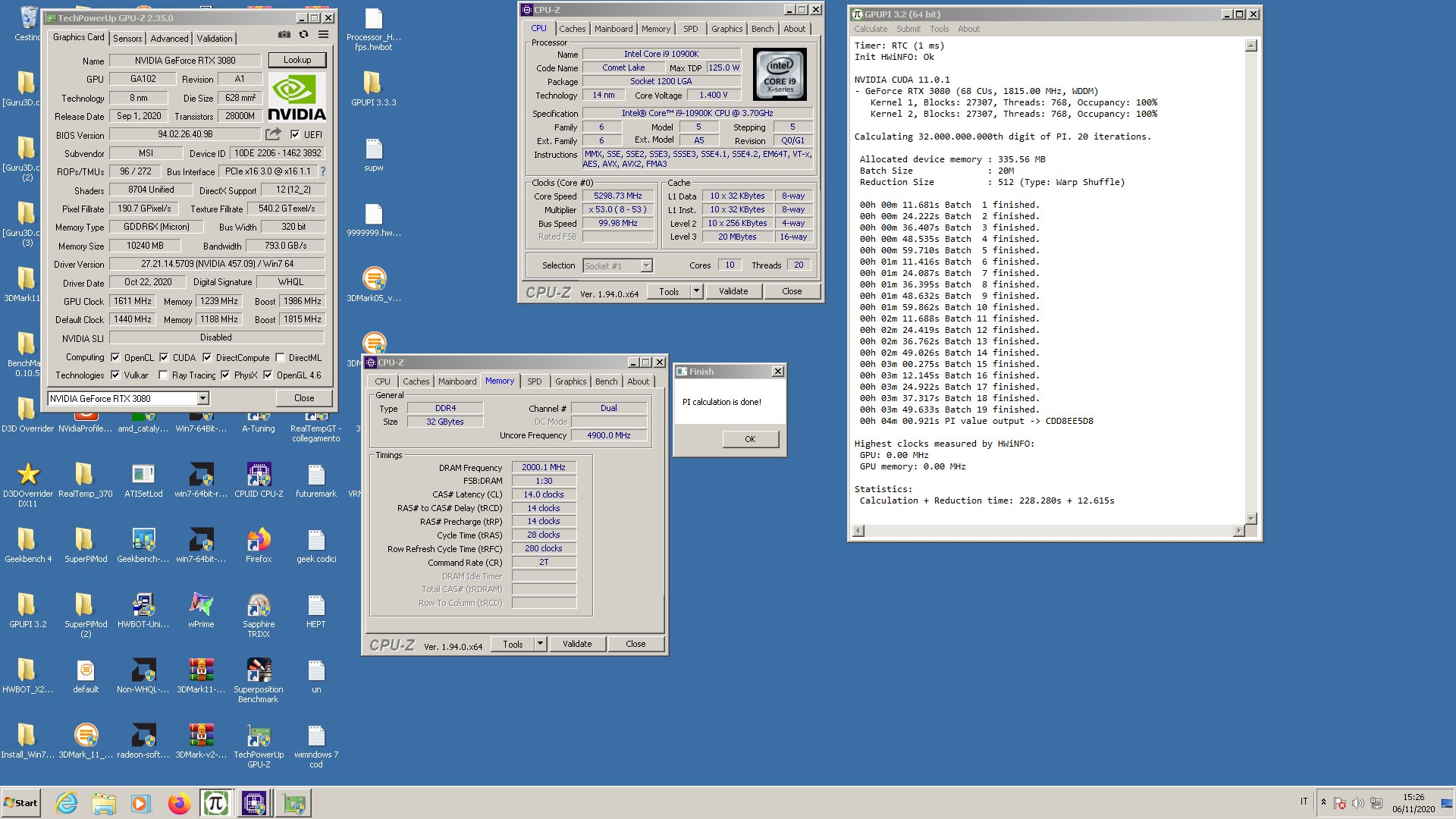1456x819 pixels.
Task: Open the Sensors tab in GPU-Z
Action: tap(127, 38)
